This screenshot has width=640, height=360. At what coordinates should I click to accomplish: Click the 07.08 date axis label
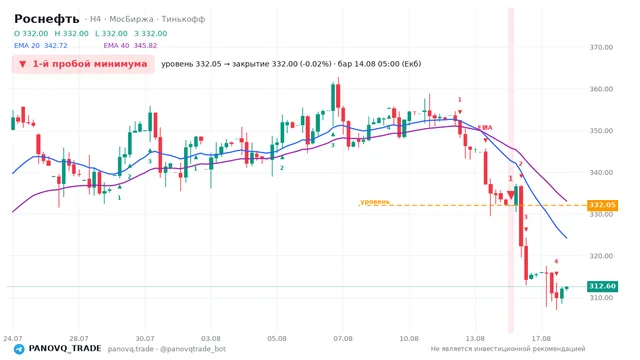(x=343, y=338)
